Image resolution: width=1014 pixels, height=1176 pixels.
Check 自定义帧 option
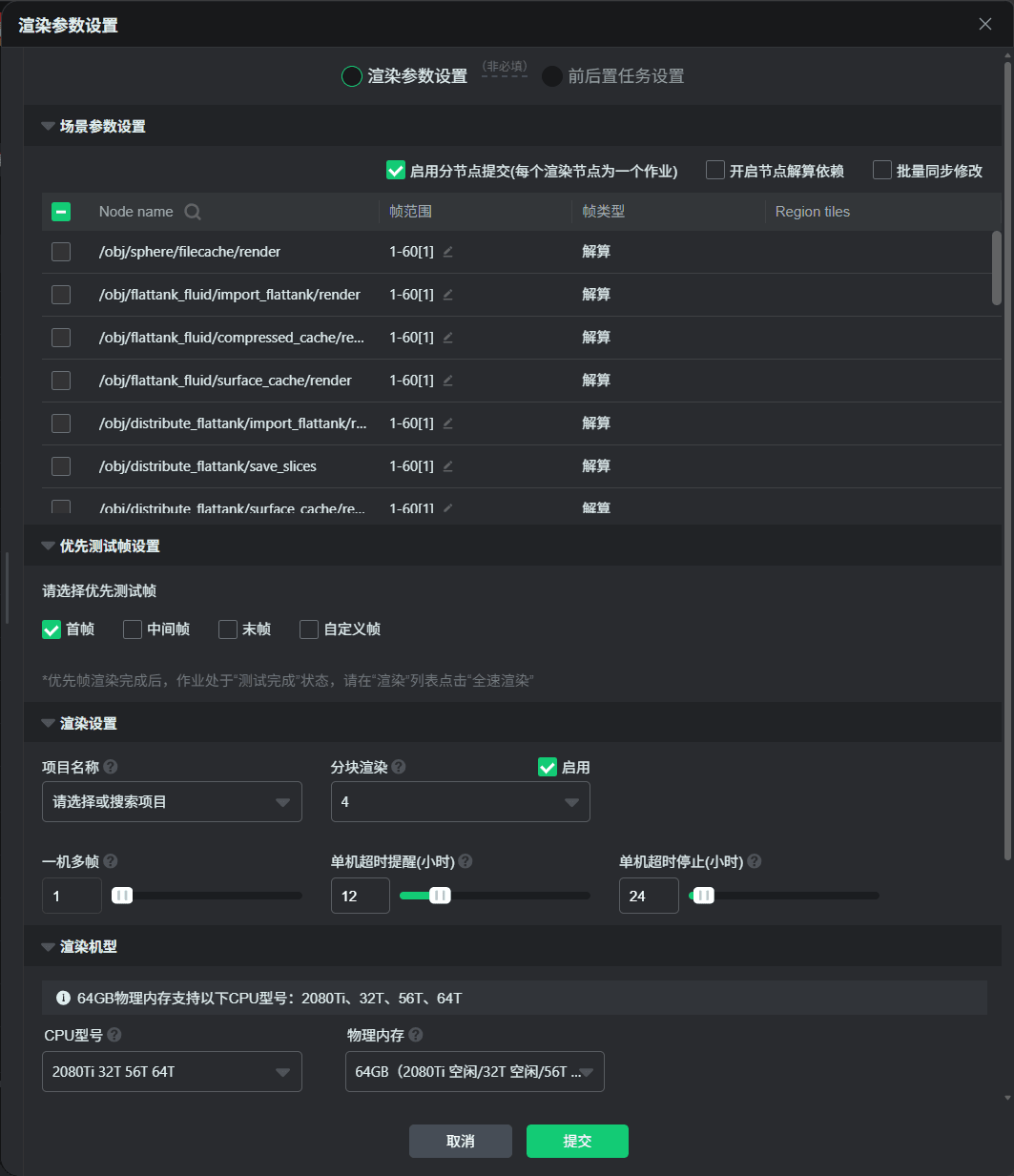309,629
